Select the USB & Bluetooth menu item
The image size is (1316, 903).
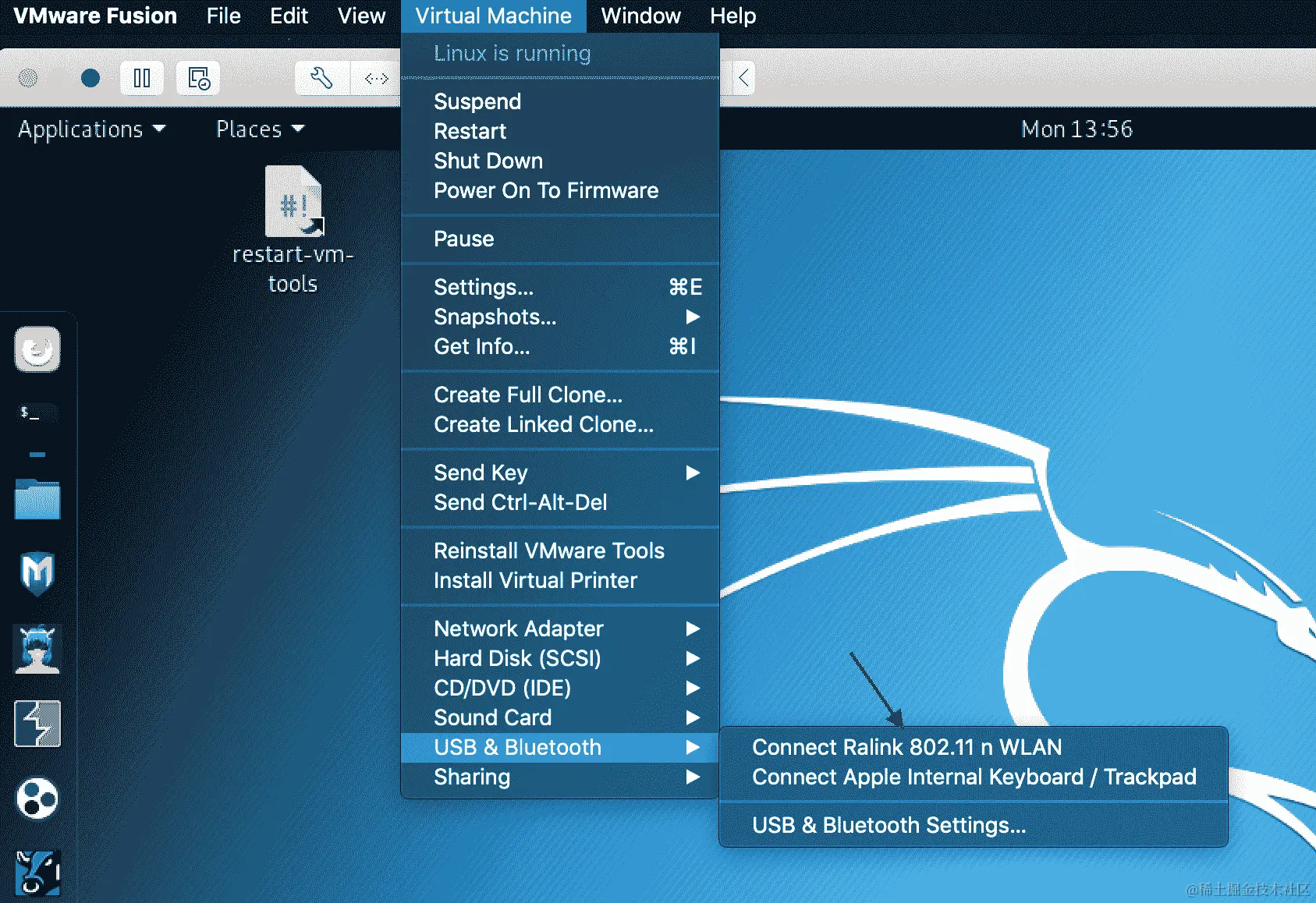[559, 747]
